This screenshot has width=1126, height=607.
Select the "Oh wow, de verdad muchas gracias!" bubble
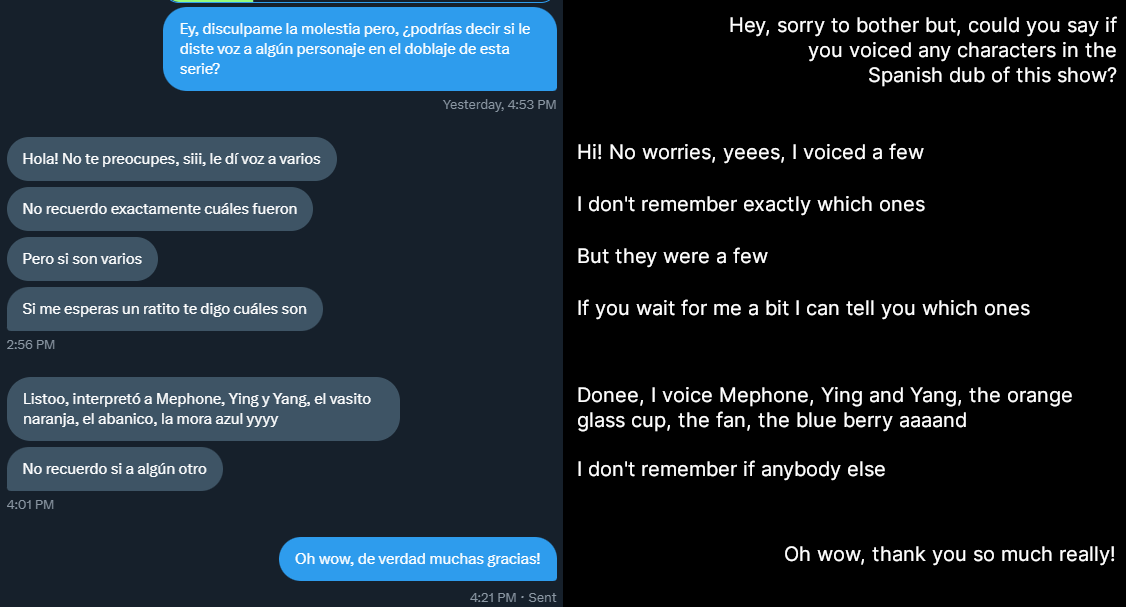[x=417, y=559]
